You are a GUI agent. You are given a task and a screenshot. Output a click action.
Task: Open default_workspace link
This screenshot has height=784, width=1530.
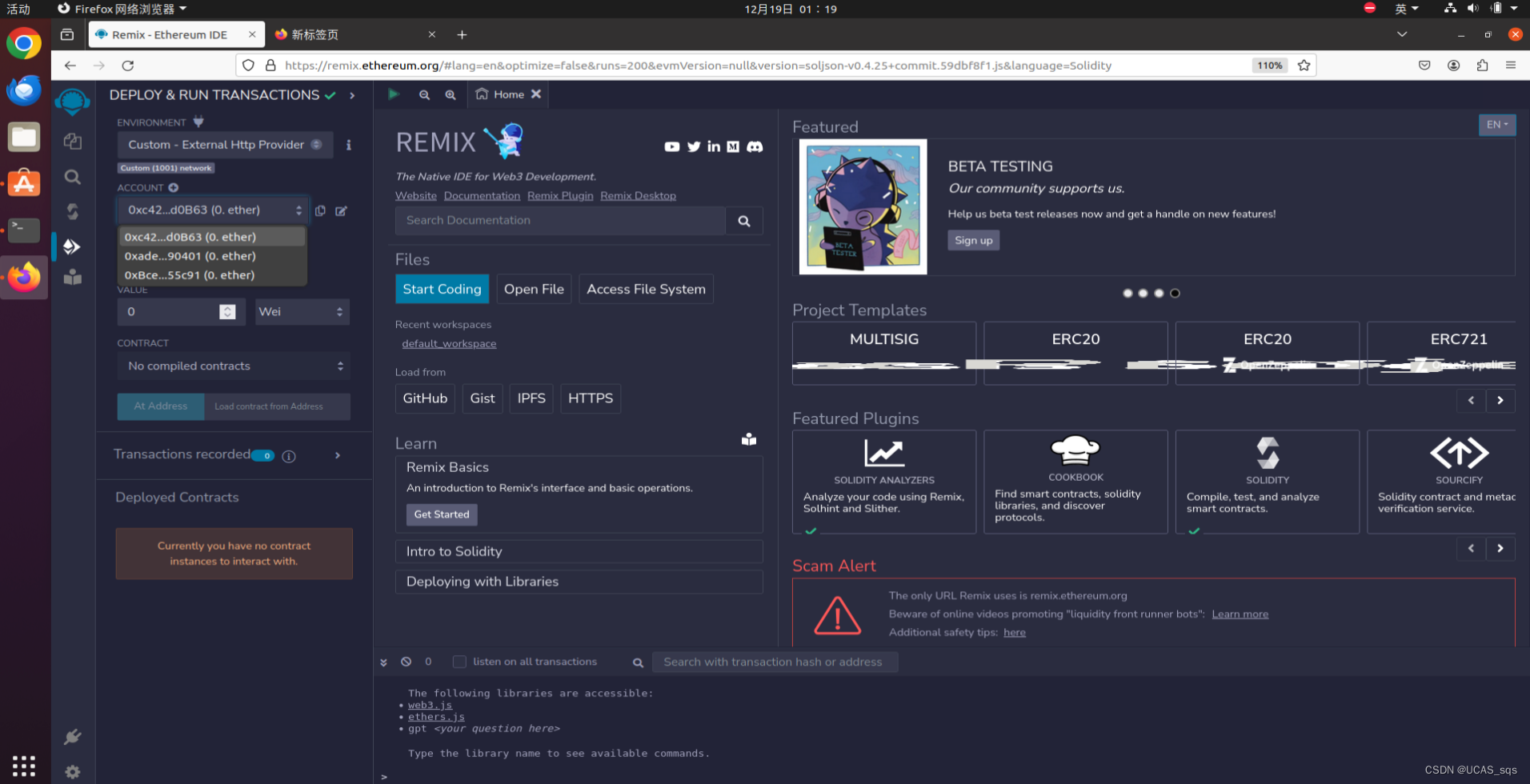tap(449, 344)
